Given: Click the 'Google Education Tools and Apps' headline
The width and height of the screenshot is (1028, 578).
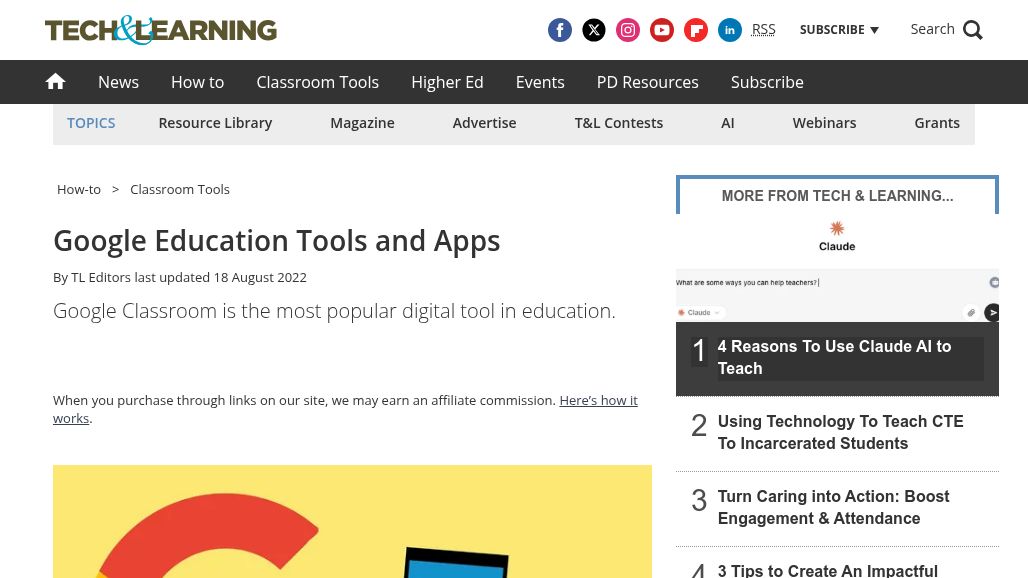Looking at the screenshot, I should point(276,241).
